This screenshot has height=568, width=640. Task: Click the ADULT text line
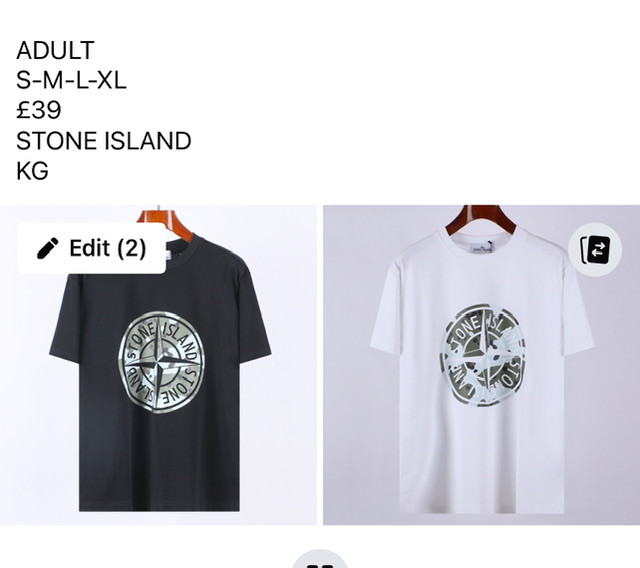click(x=55, y=50)
